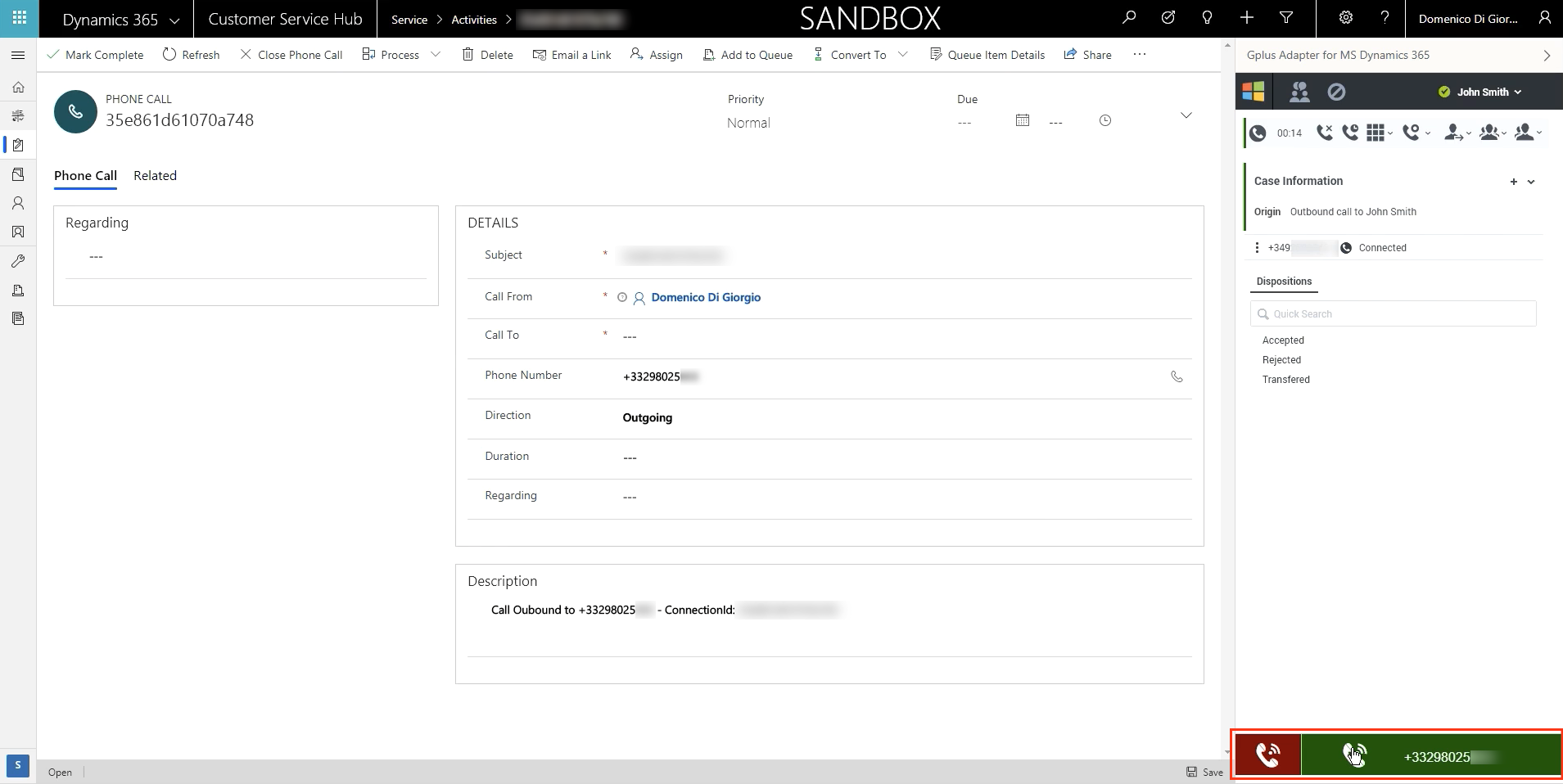Click Save in the status bar
Screen dimensions: 1563x784
(1204, 772)
